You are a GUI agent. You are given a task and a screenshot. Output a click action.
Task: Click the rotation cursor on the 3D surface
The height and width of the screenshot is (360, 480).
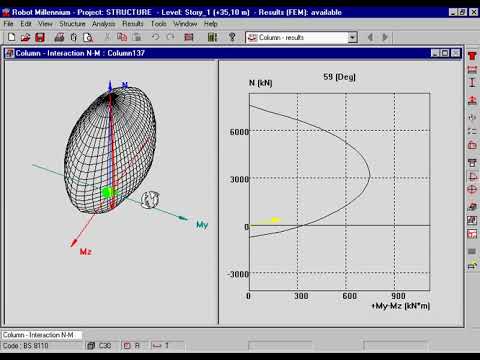(150, 199)
